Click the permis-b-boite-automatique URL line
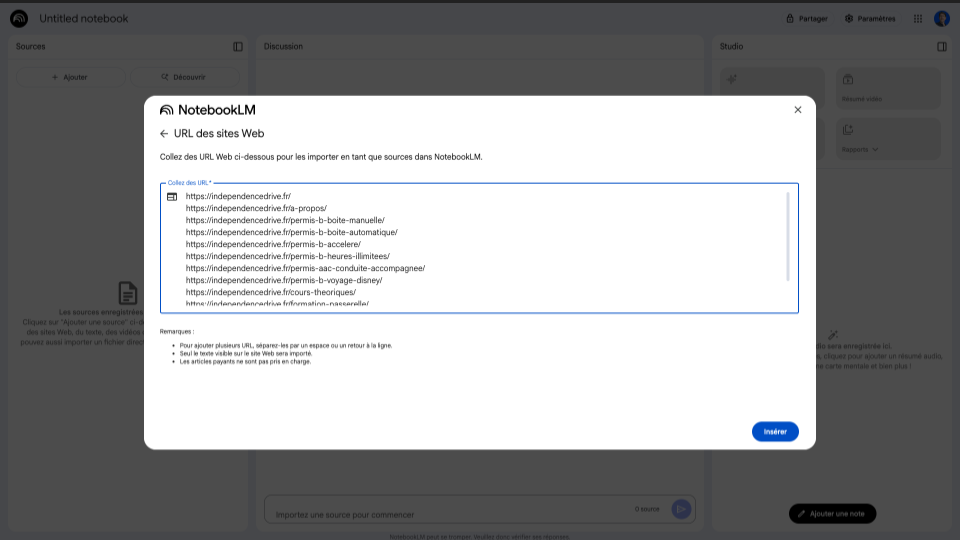This screenshot has width=960, height=540. click(x=291, y=232)
